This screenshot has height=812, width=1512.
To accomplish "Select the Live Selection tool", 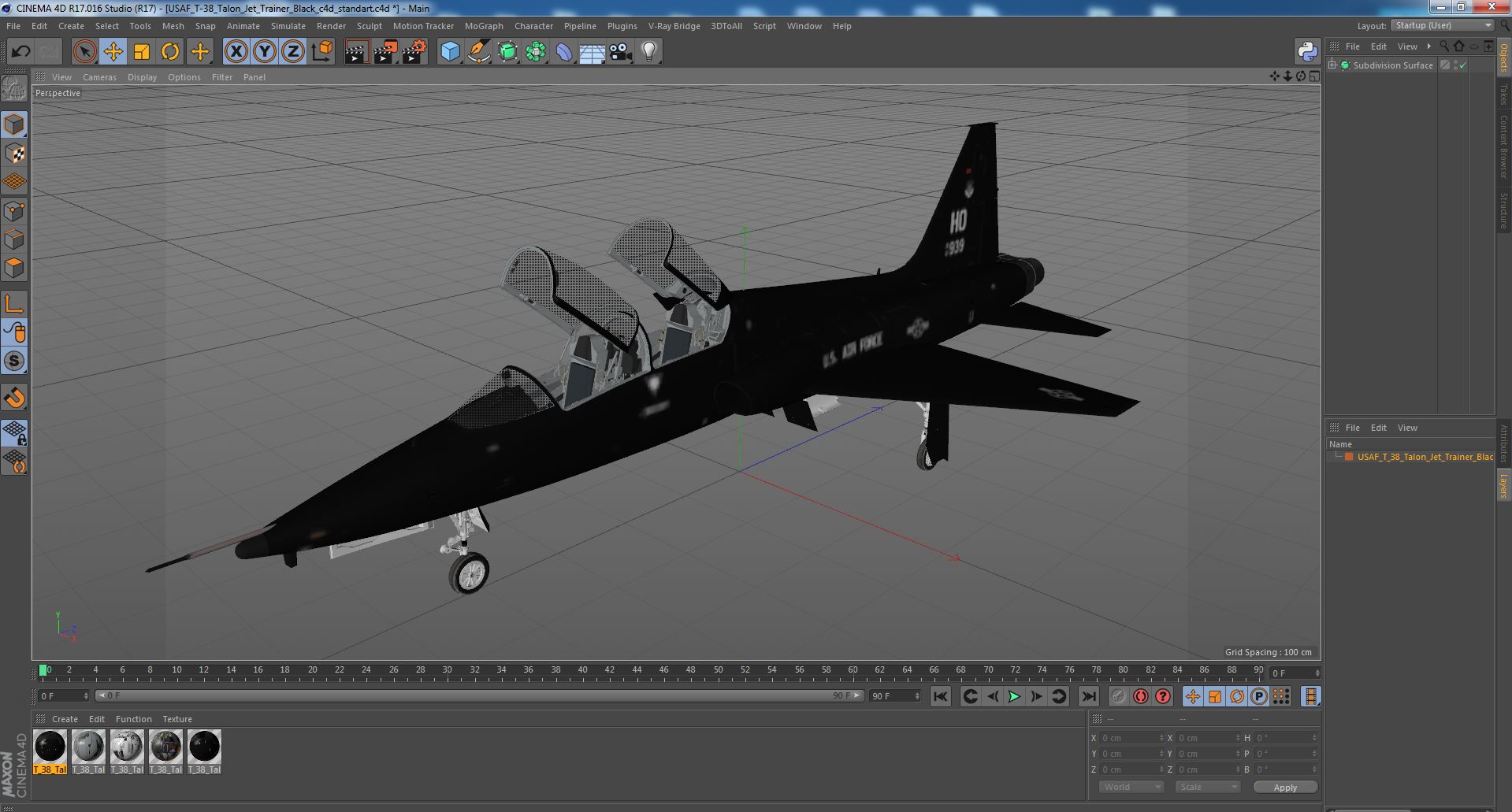I will coord(84,52).
